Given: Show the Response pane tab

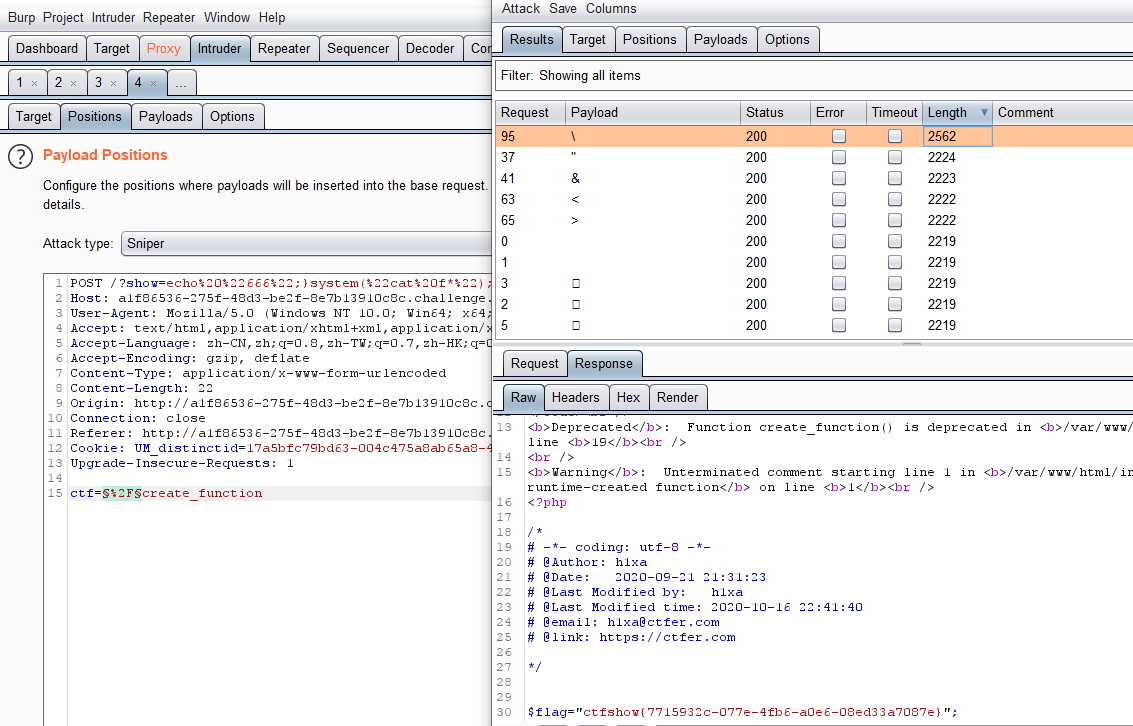Looking at the screenshot, I should tap(604, 363).
